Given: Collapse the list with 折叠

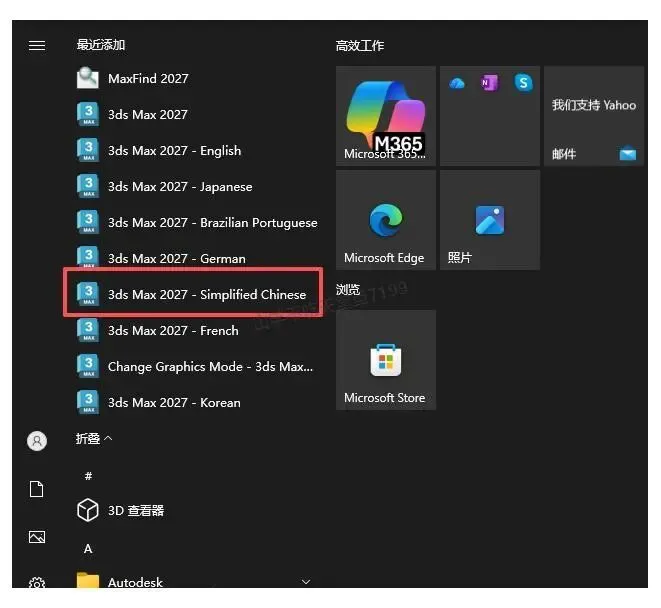Looking at the screenshot, I should point(94,439).
